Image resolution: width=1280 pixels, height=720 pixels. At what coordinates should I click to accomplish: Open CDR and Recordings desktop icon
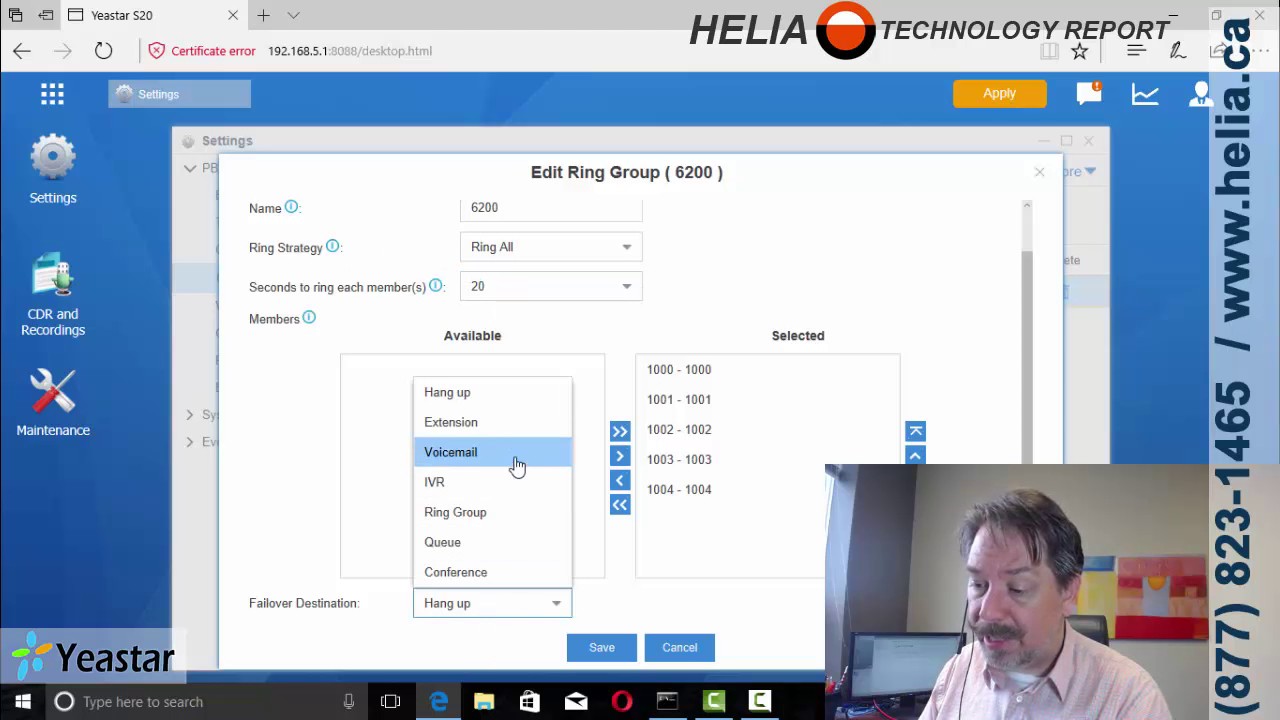[53, 295]
